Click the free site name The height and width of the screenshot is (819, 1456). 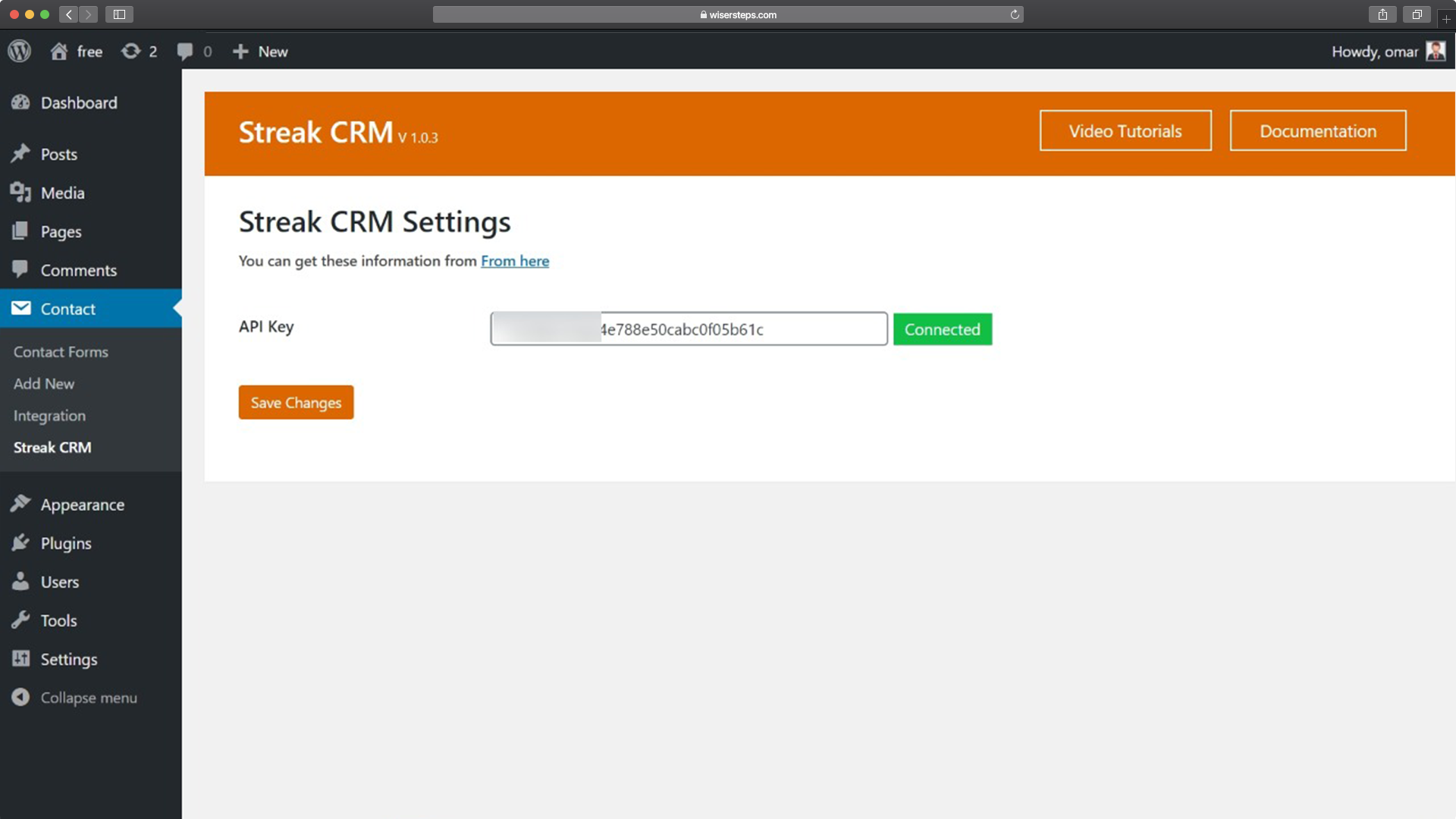[89, 52]
